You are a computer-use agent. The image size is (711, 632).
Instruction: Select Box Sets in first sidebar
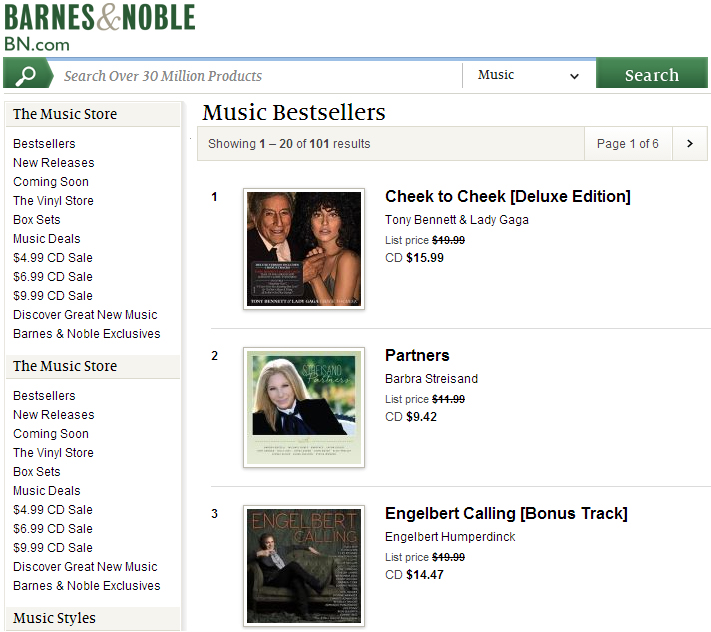(x=37, y=220)
